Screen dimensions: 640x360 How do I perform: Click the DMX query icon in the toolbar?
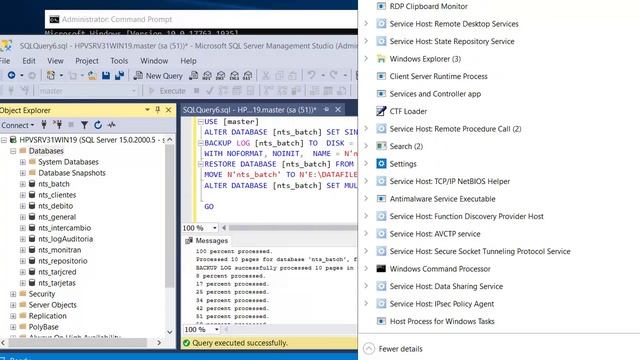[221, 76]
